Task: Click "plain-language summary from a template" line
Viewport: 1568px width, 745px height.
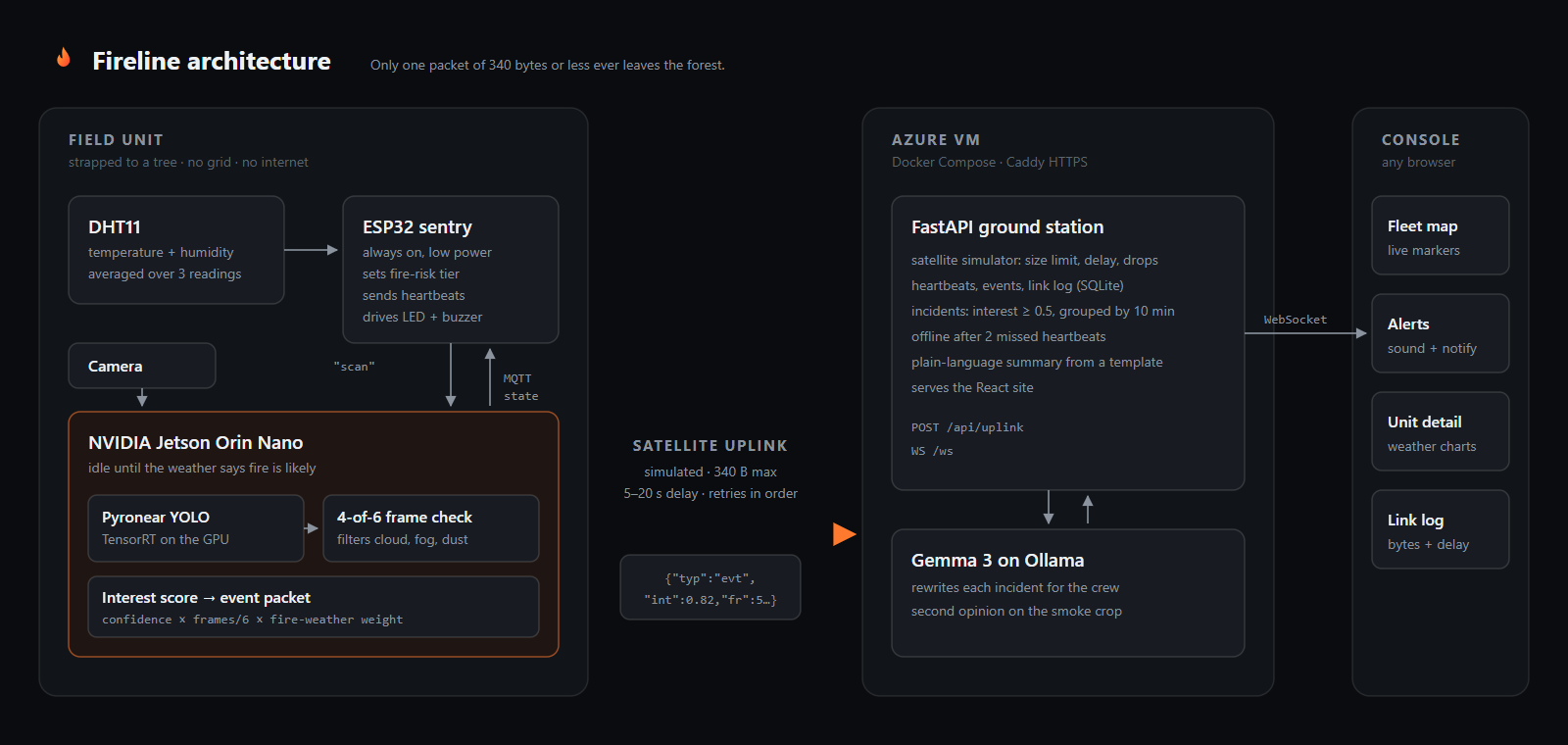Action: [1037, 362]
